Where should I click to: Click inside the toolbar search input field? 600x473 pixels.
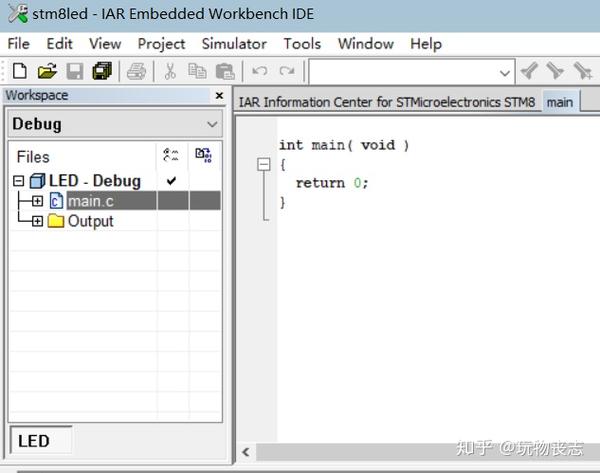(404, 72)
